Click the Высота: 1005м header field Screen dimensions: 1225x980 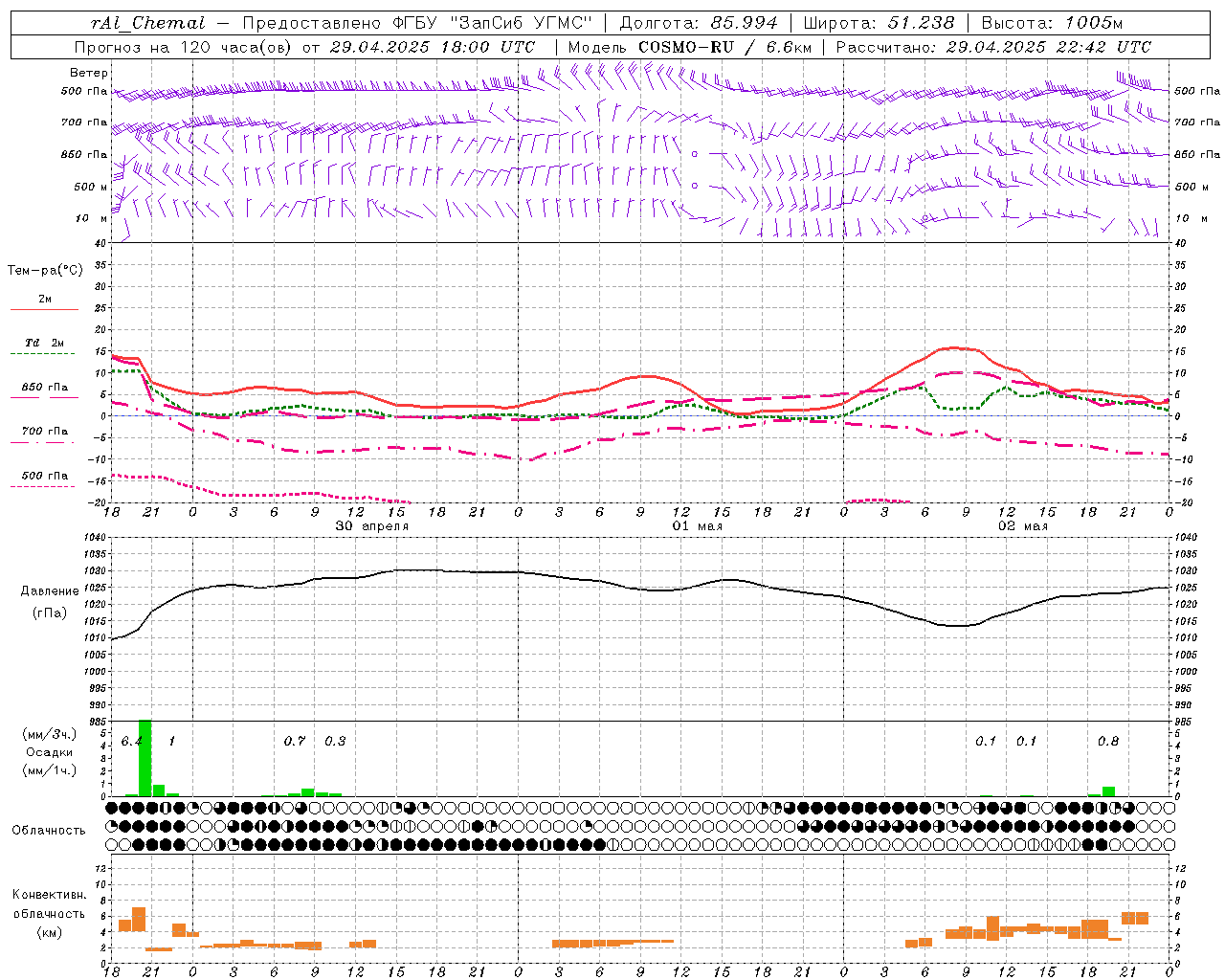[x=1052, y=23]
